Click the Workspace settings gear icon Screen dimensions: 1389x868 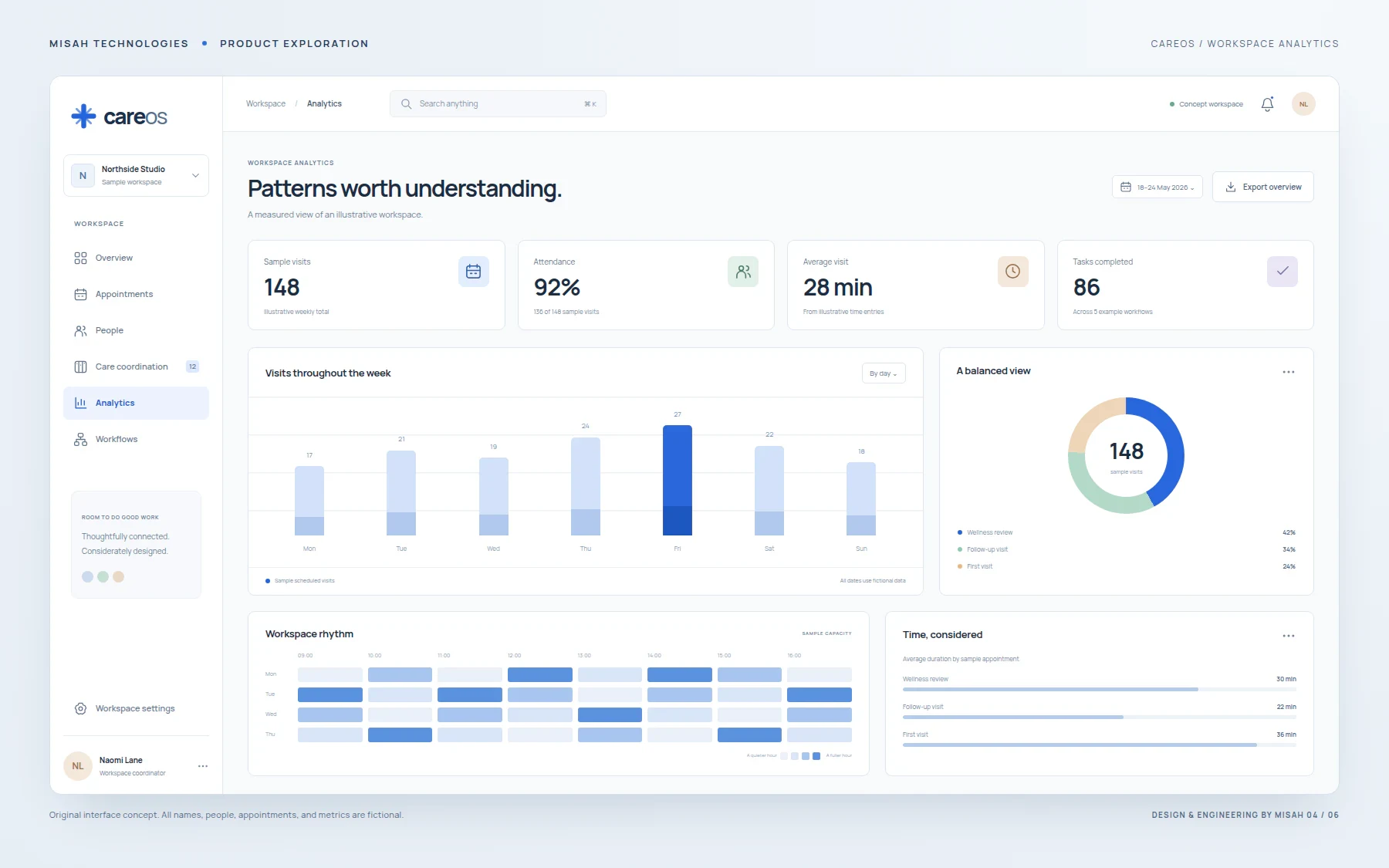(x=80, y=708)
